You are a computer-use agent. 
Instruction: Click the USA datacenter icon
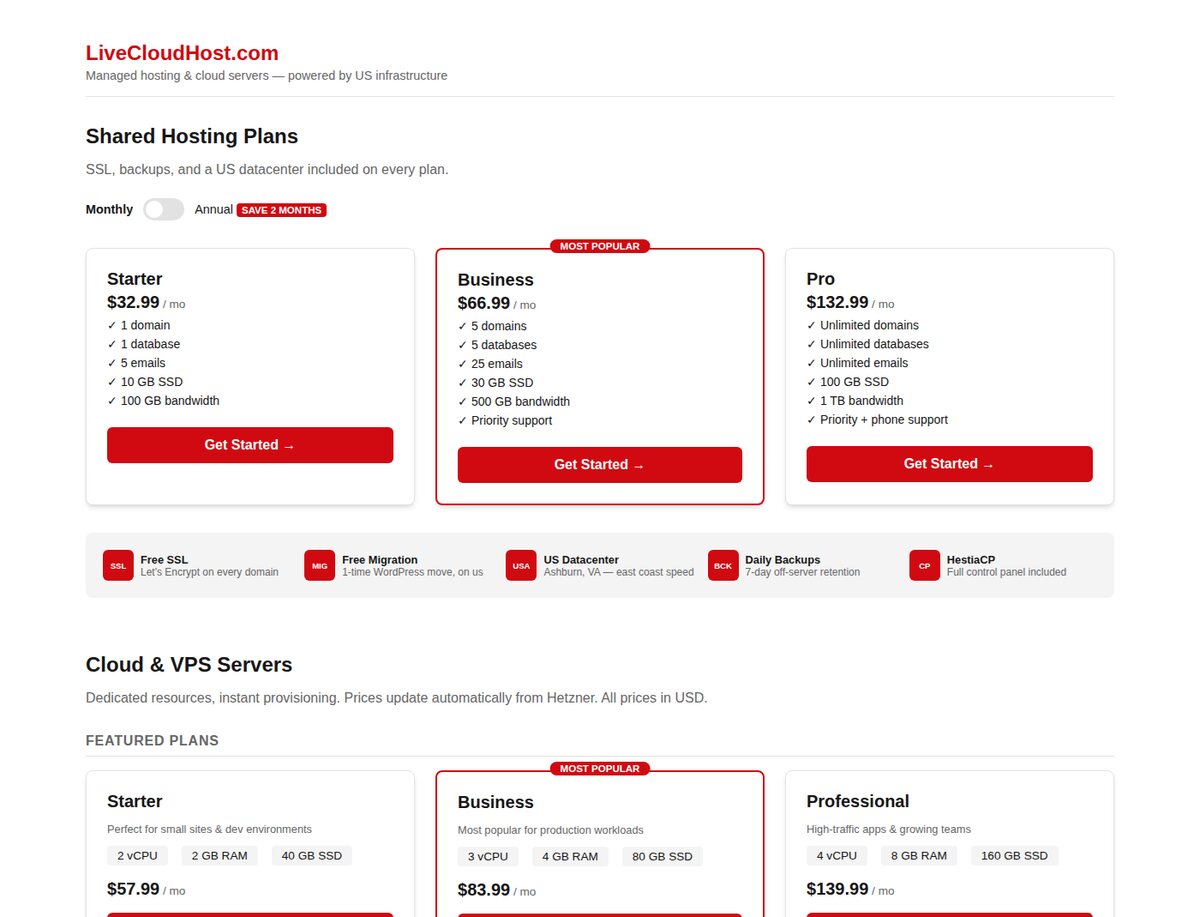tap(521, 565)
